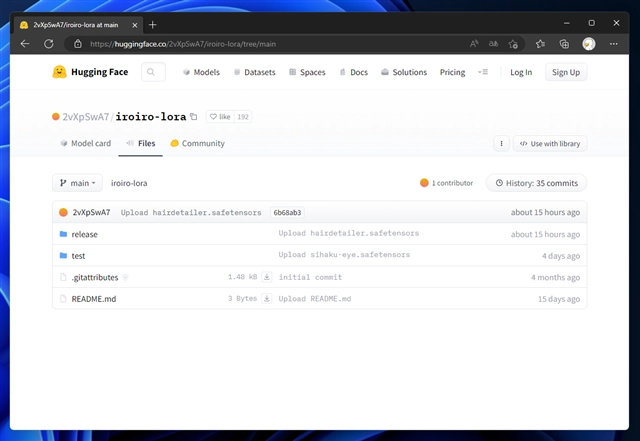Open browser Settings and more menu
Viewport: 640px width, 441px height.
pos(613,44)
